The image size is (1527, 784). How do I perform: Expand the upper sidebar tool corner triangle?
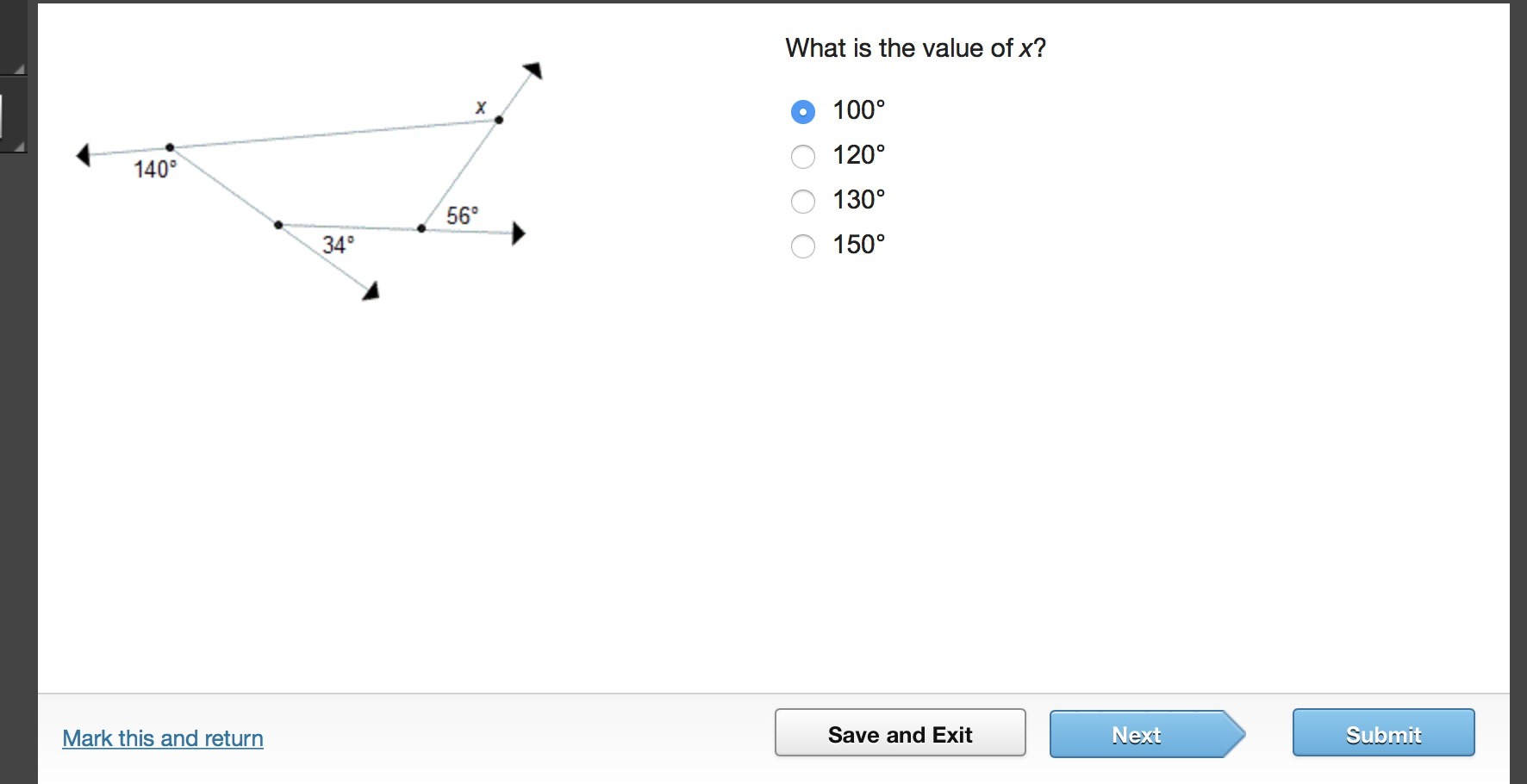point(19,68)
